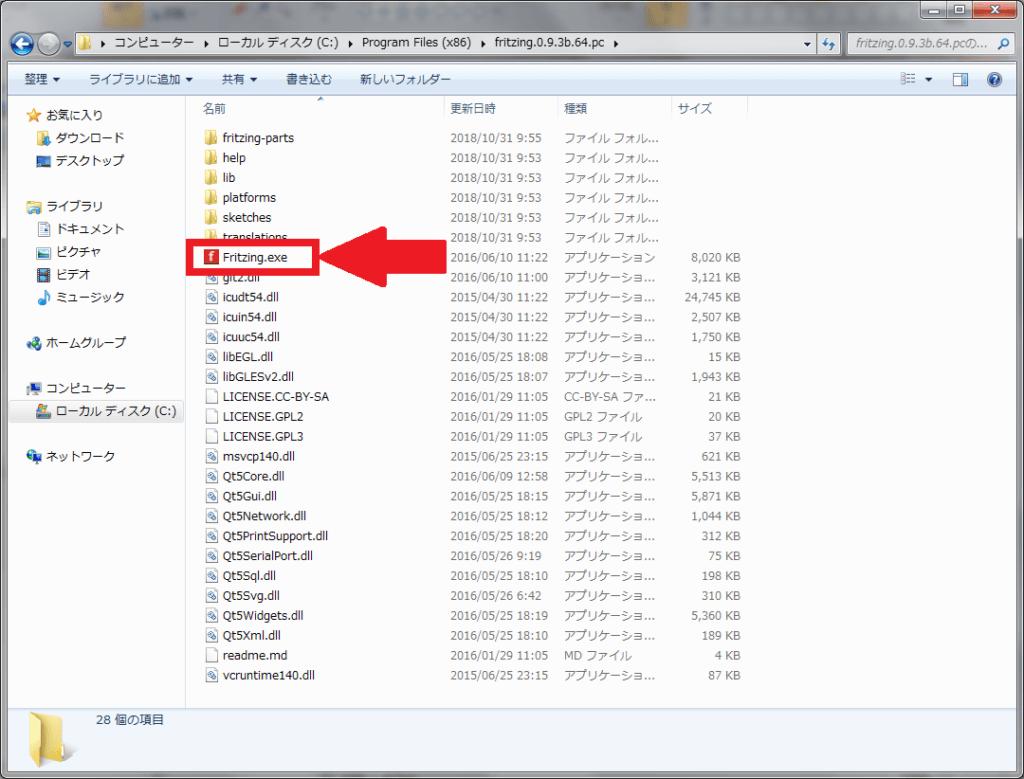This screenshot has height=779, width=1024.
Task: Select the file name Qt5Widgets.dll
Action: [x=263, y=616]
